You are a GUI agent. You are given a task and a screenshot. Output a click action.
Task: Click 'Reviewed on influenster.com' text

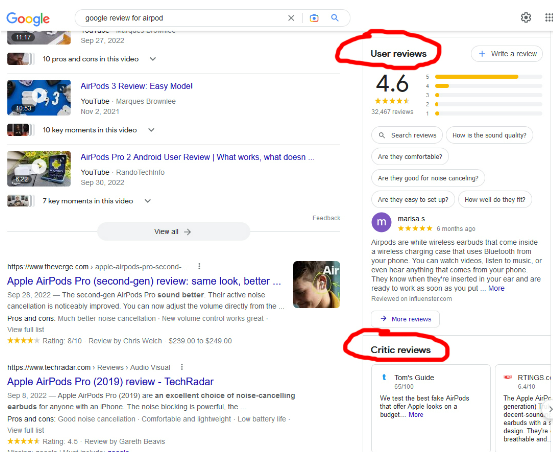(x=412, y=299)
